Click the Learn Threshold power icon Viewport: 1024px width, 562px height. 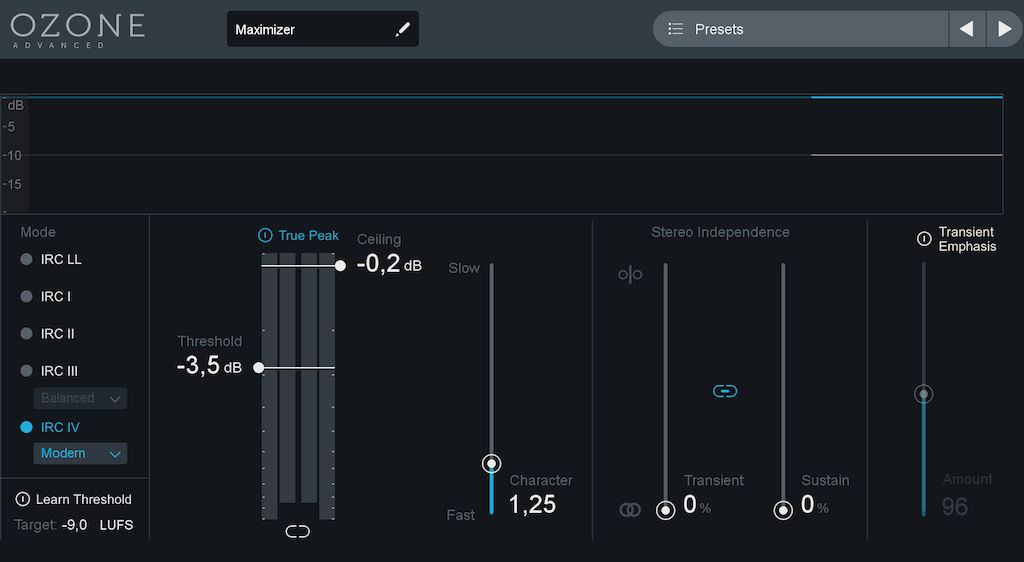[x=22, y=499]
